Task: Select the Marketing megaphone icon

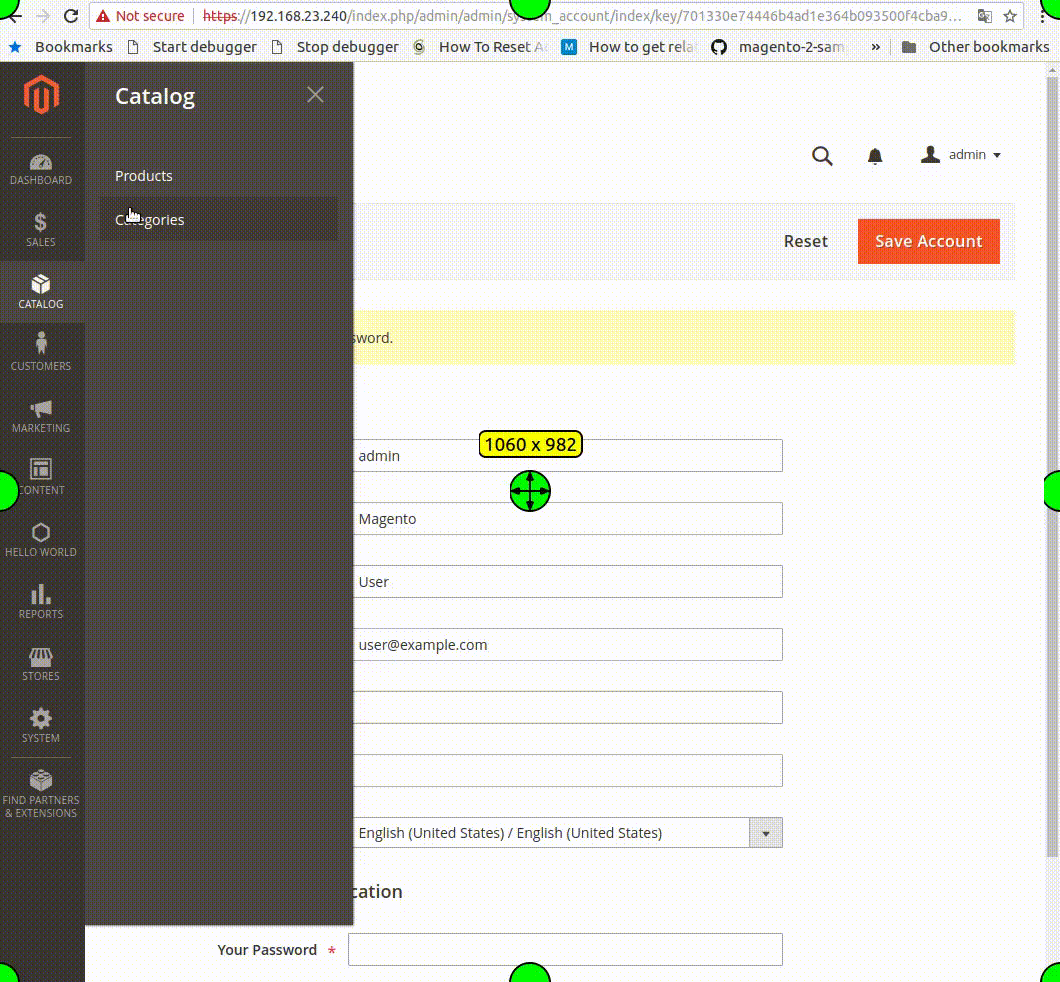Action: pos(40,413)
